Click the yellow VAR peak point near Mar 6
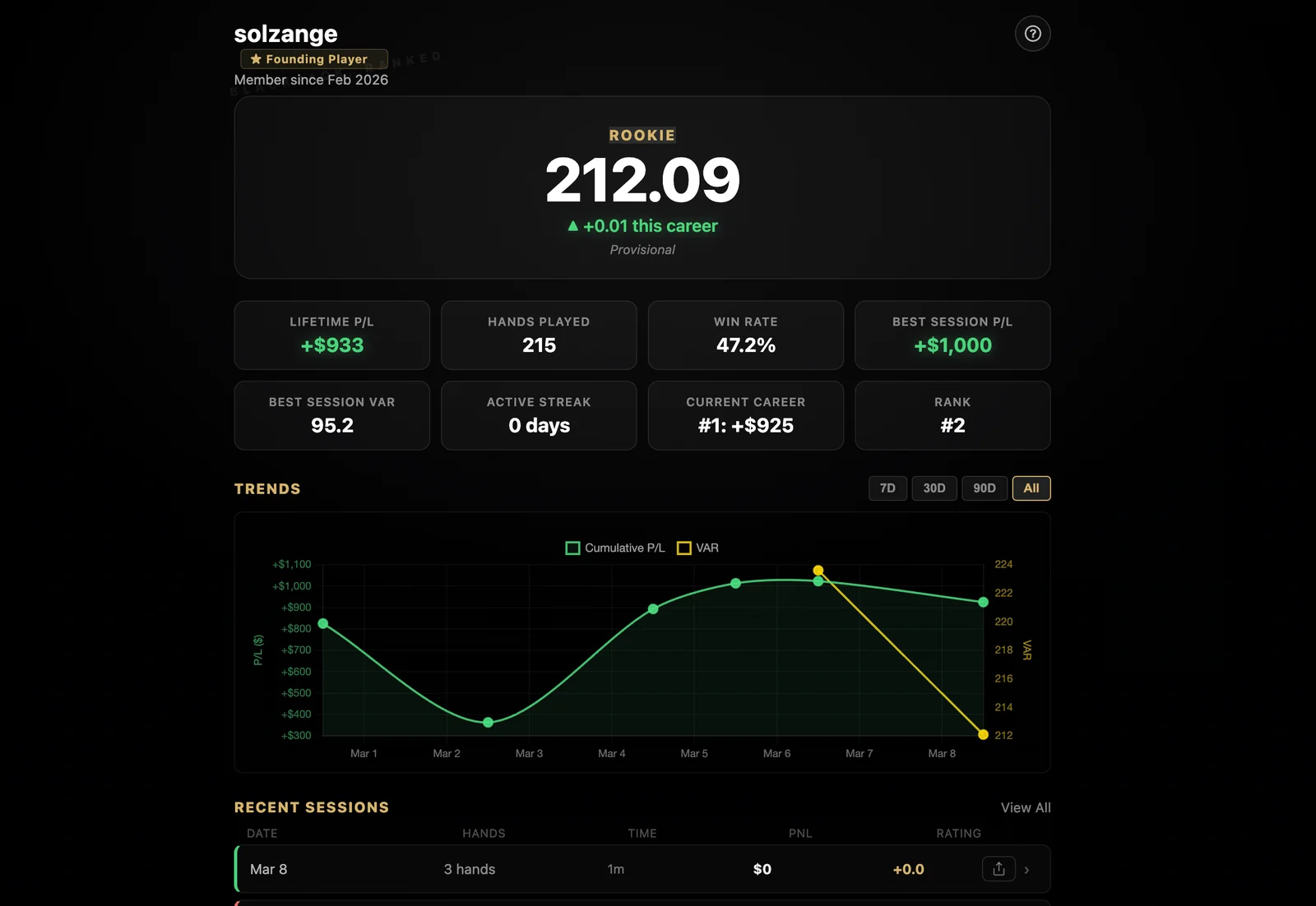Viewport: 1316px width, 906px height. [x=818, y=570]
